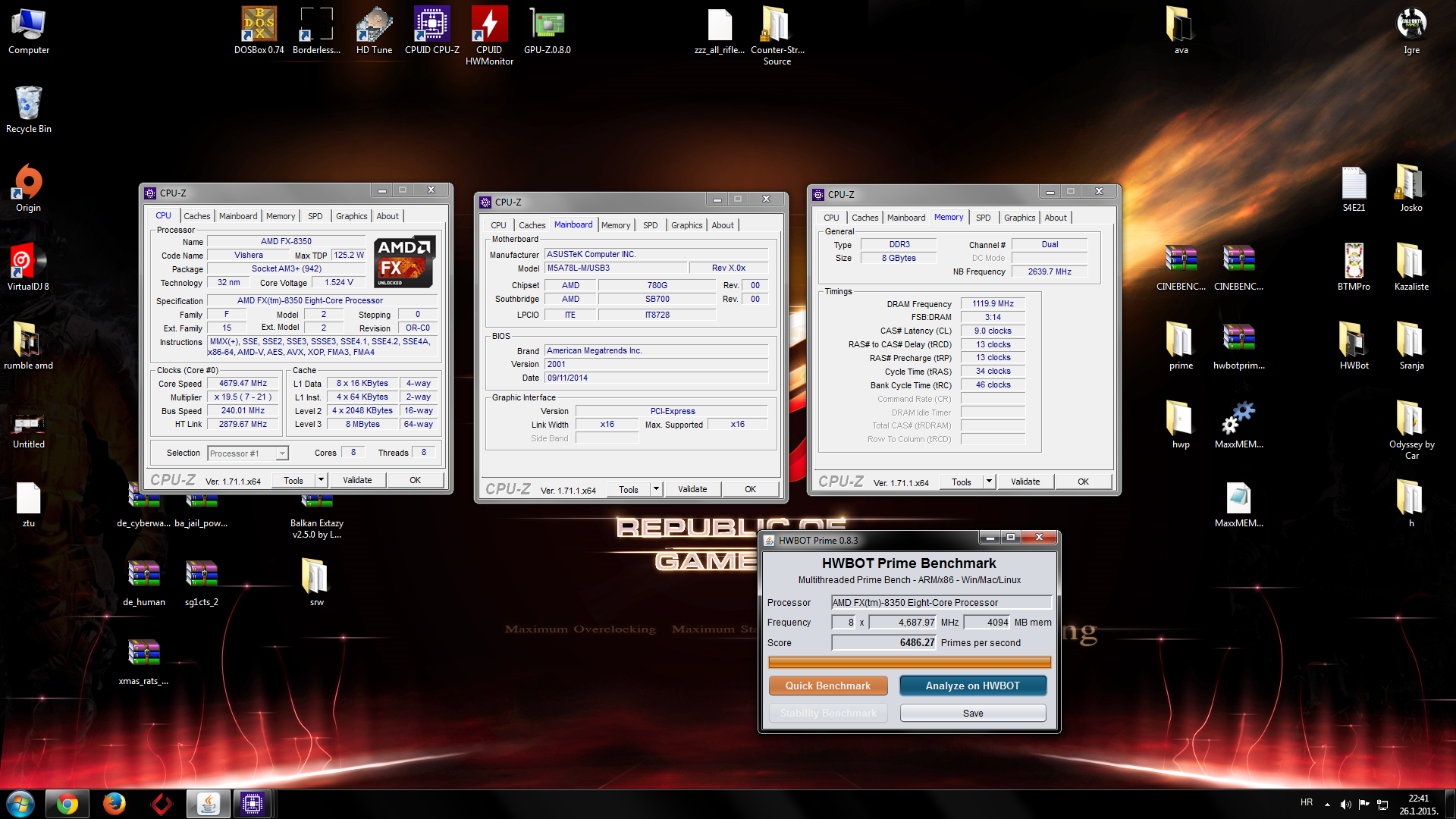Screen dimensions: 1456x819
Task: Open the Action Center flag icon
Action: pyautogui.click(x=1363, y=804)
